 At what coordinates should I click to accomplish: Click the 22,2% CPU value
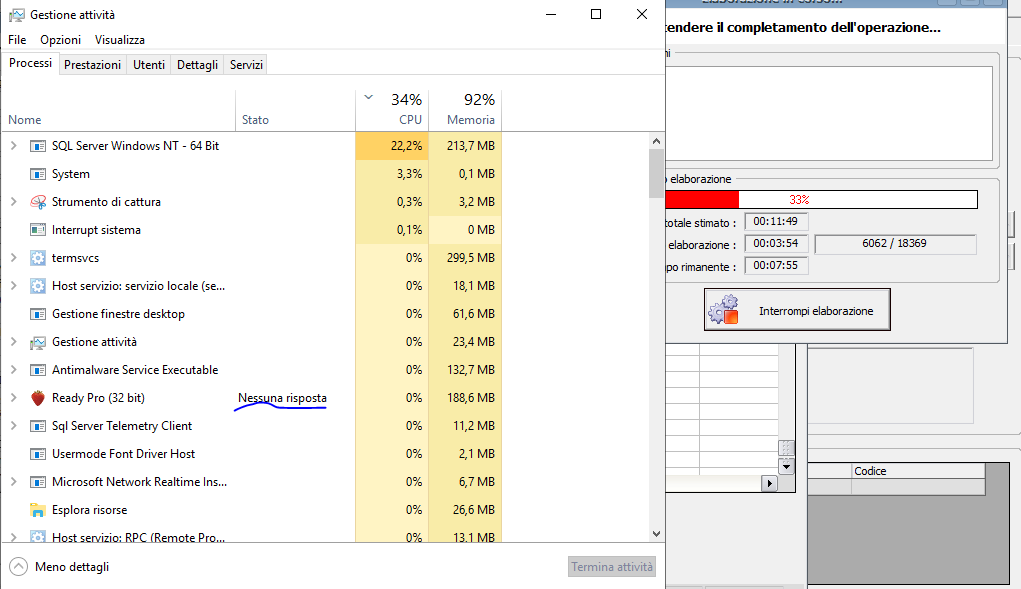406,146
